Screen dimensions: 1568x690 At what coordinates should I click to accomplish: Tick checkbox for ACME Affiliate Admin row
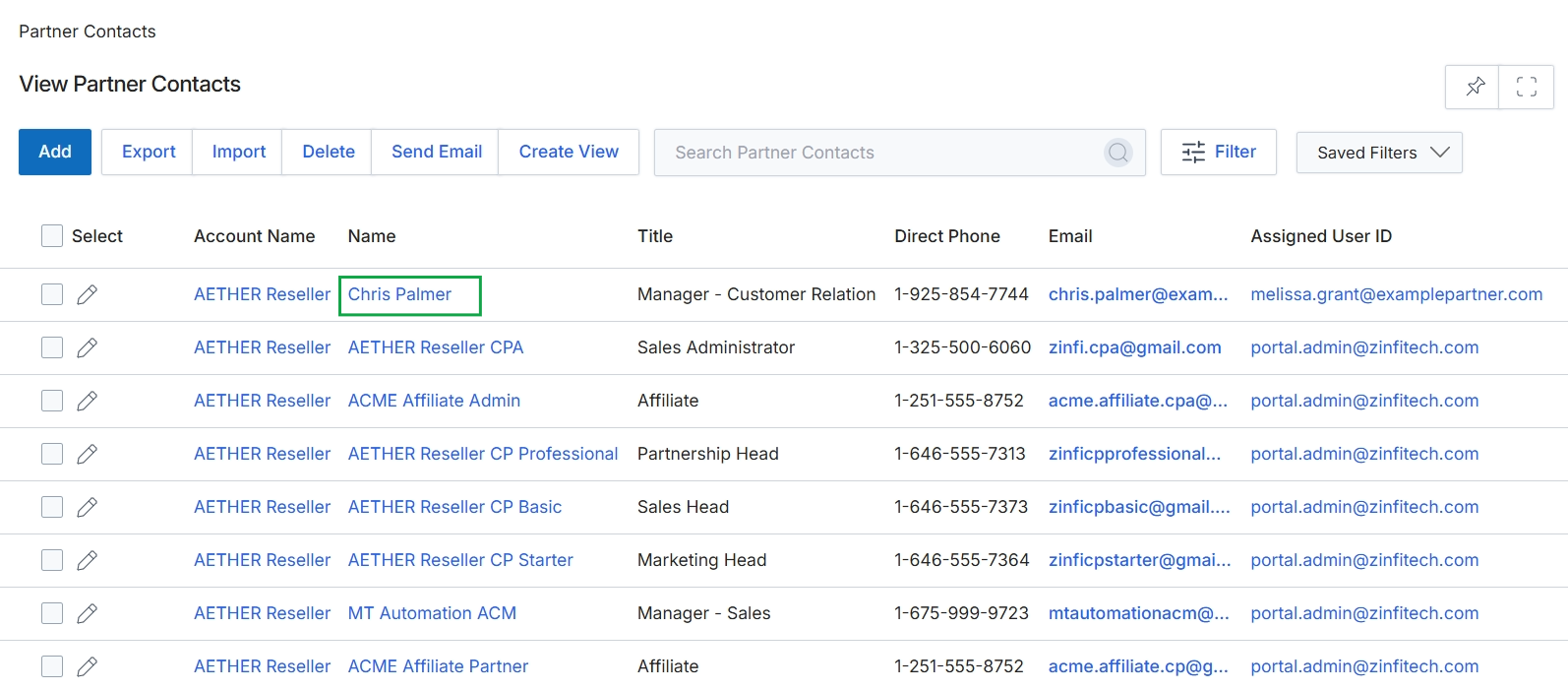click(x=52, y=401)
